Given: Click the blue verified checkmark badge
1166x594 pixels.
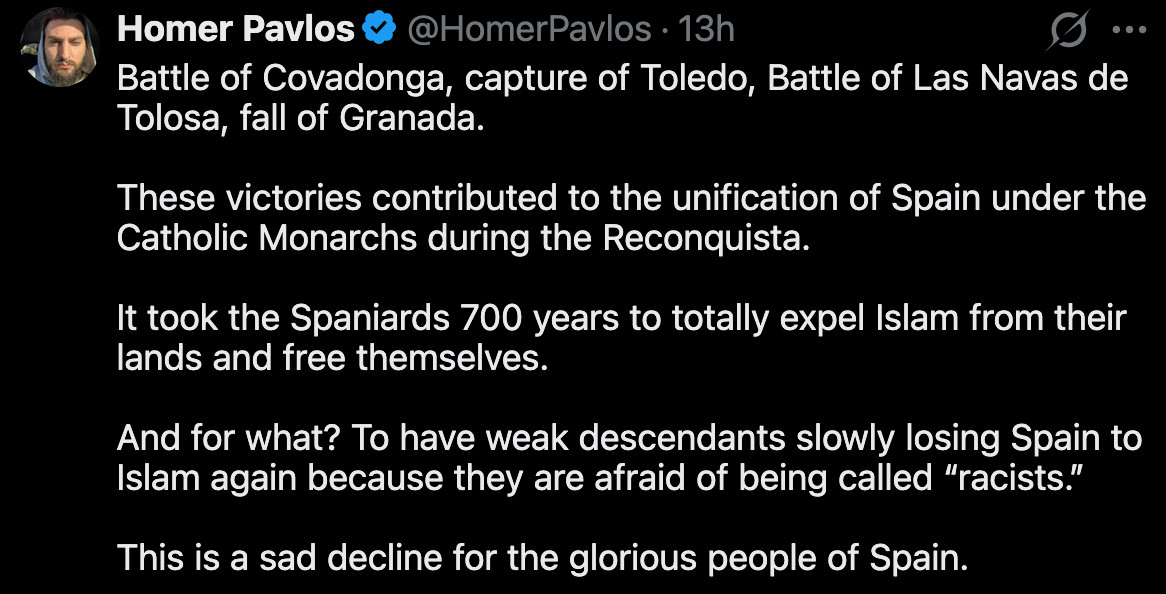Looking at the screenshot, I should [x=378, y=30].
